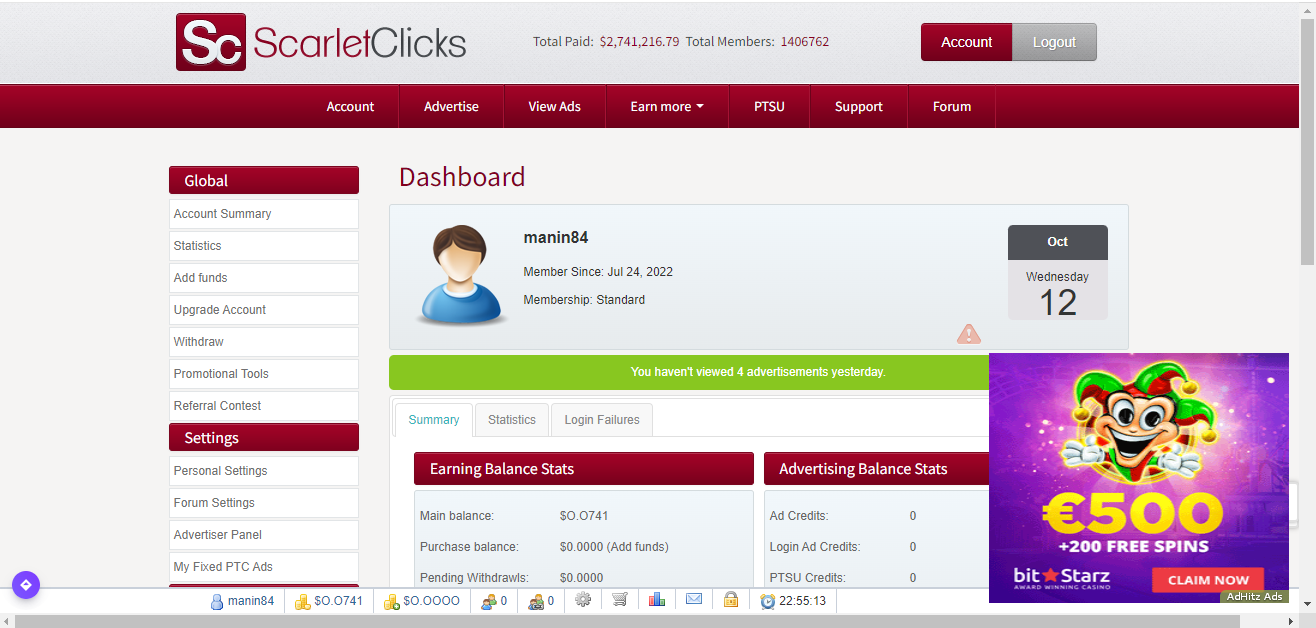The height and width of the screenshot is (628, 1316).
Task: Click the warning triangle icon
Action: (968, 334)
